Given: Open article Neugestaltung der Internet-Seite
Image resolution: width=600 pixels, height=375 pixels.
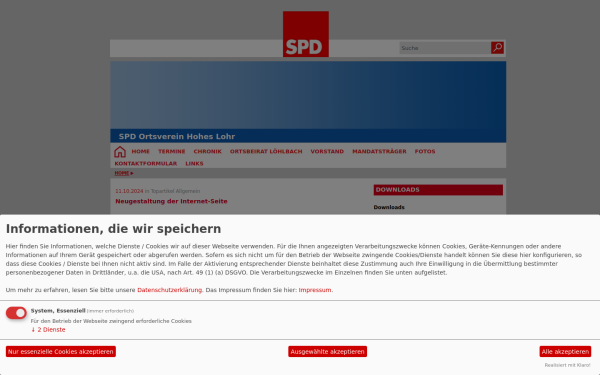Looking at the screenshot, I should 171,201.
